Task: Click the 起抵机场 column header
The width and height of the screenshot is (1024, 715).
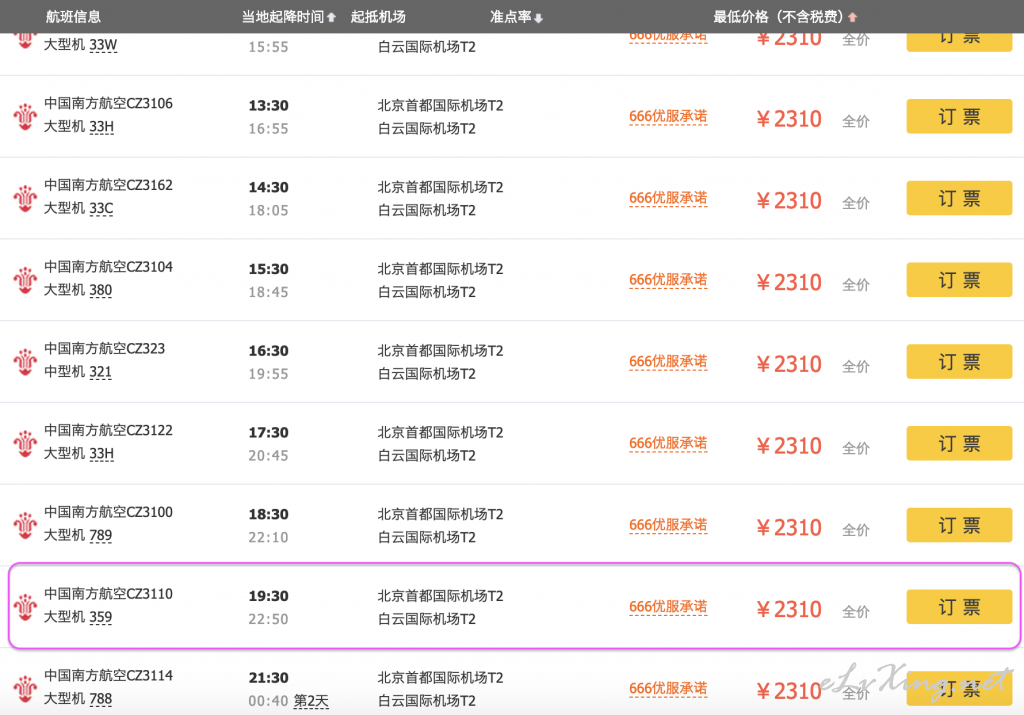Action: point(378,17)
